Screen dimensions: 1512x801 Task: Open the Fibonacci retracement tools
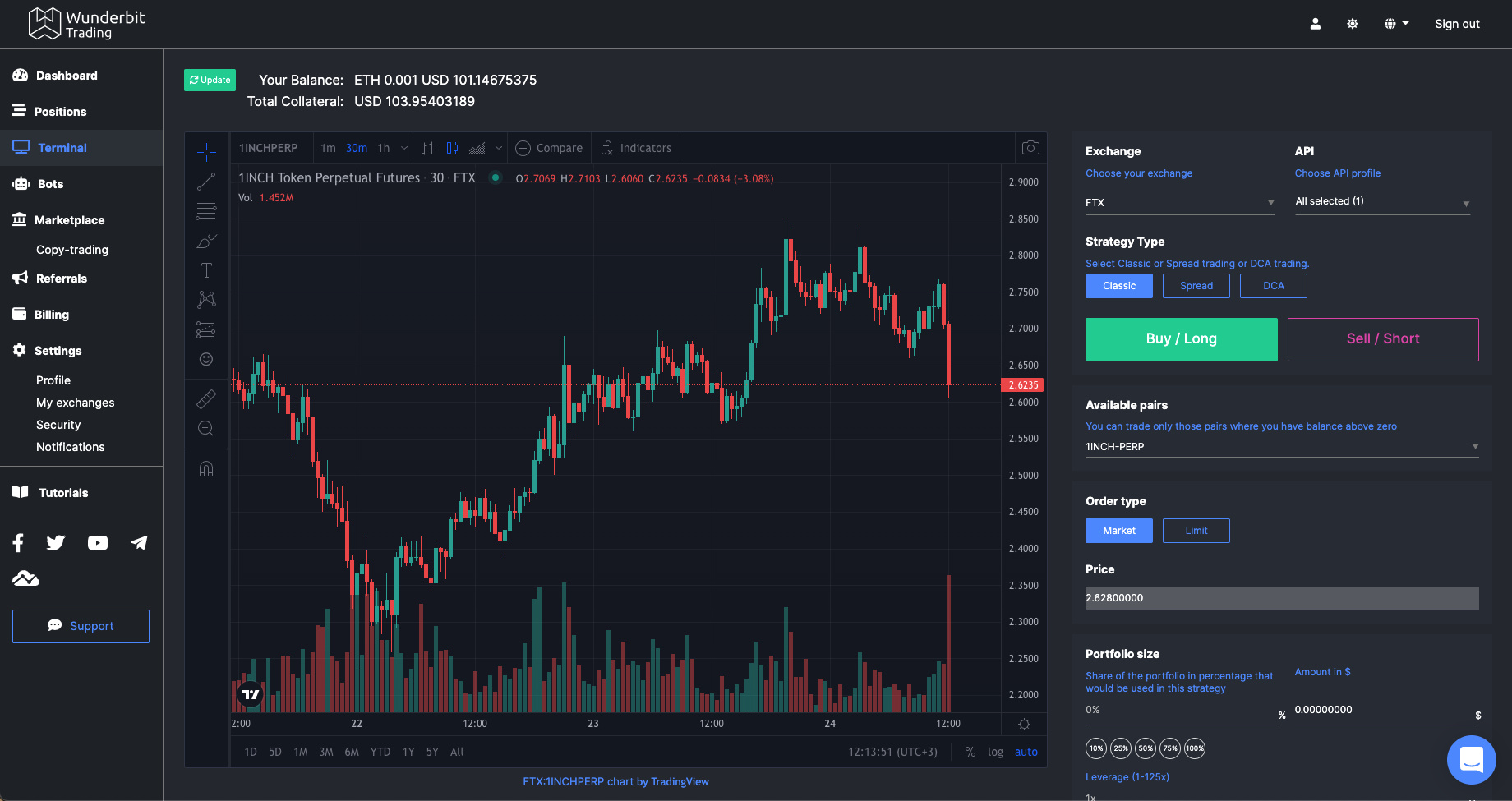coord(206,211)
